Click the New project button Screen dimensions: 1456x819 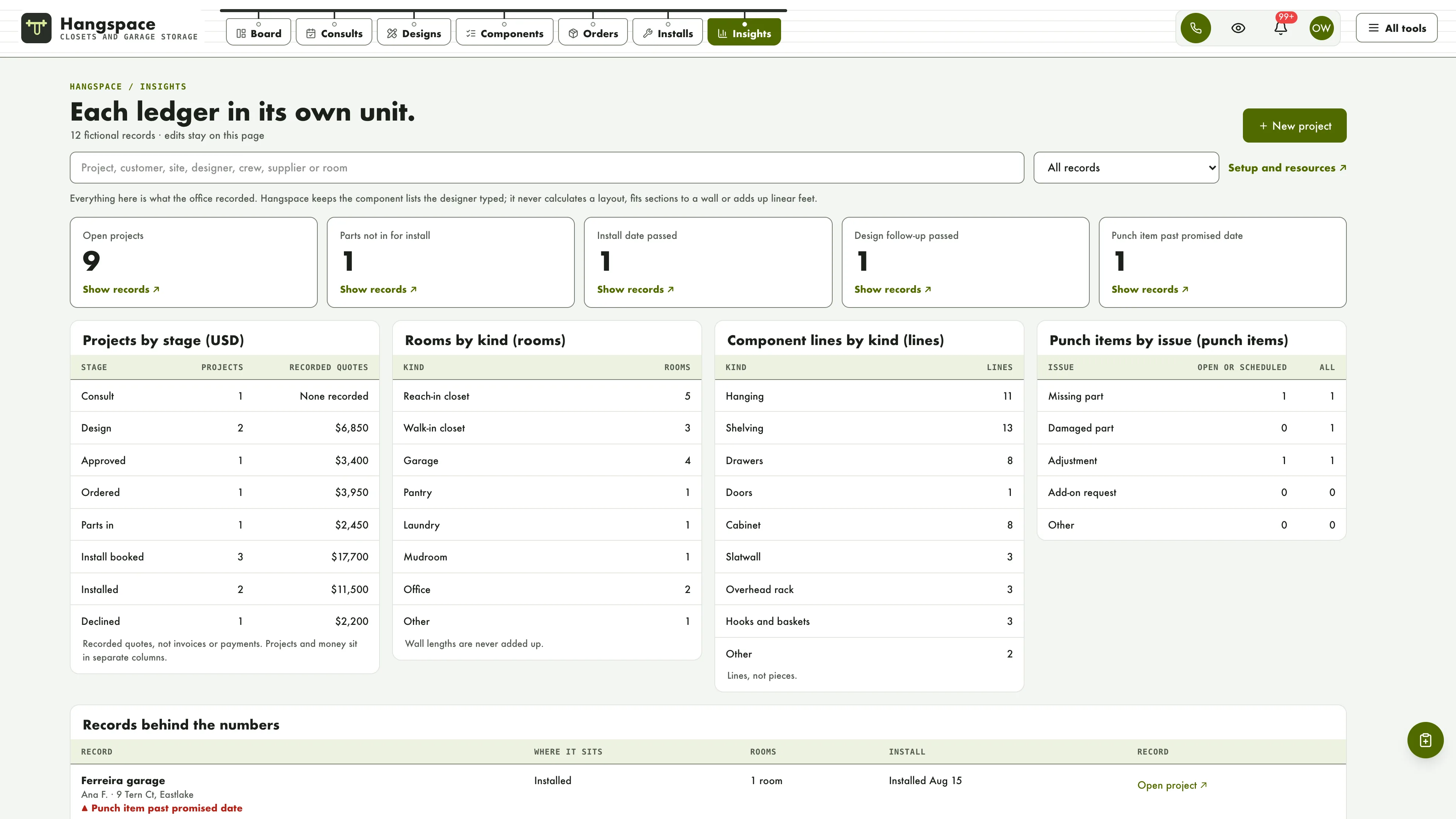[x=1294, y=126]
